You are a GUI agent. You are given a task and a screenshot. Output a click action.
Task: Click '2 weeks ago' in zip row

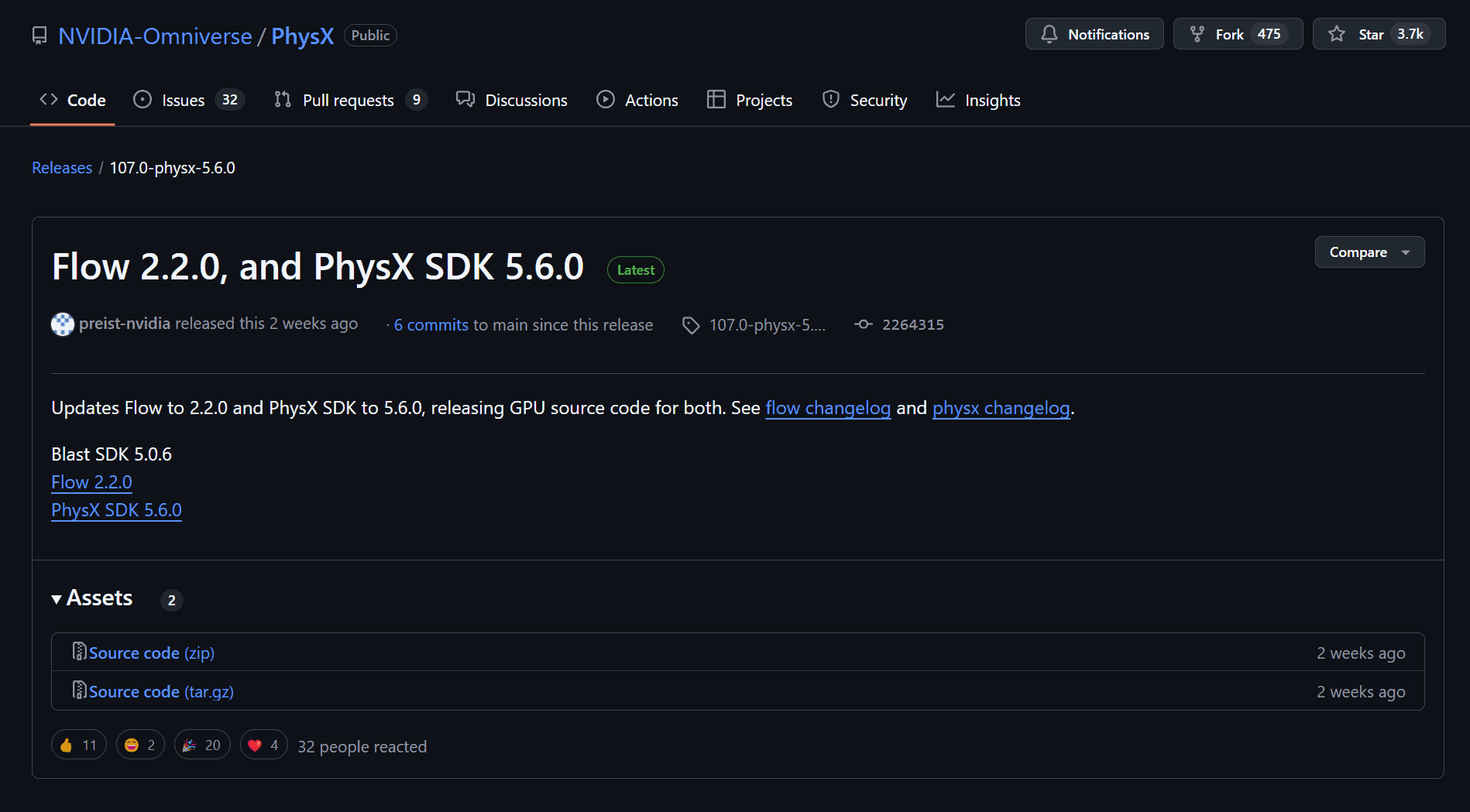point(1361,653)
